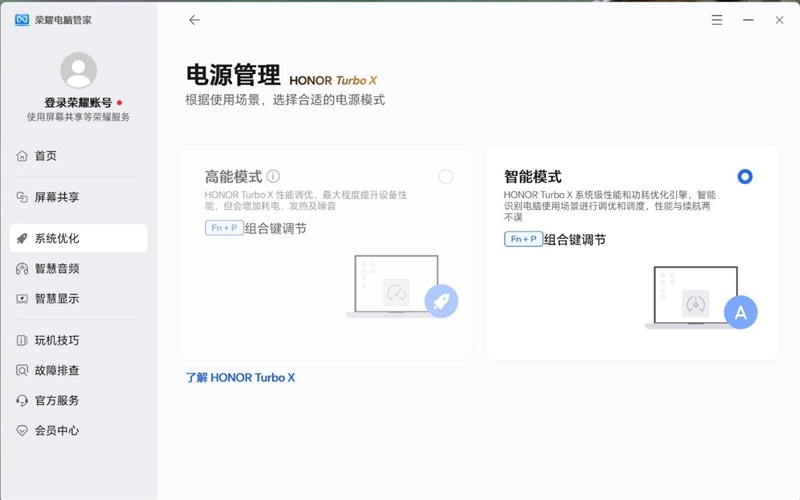Click the screen sharing icon beside 屏幕共享
The height and width of the screenshot is (500, 800).
pos(22,197)
